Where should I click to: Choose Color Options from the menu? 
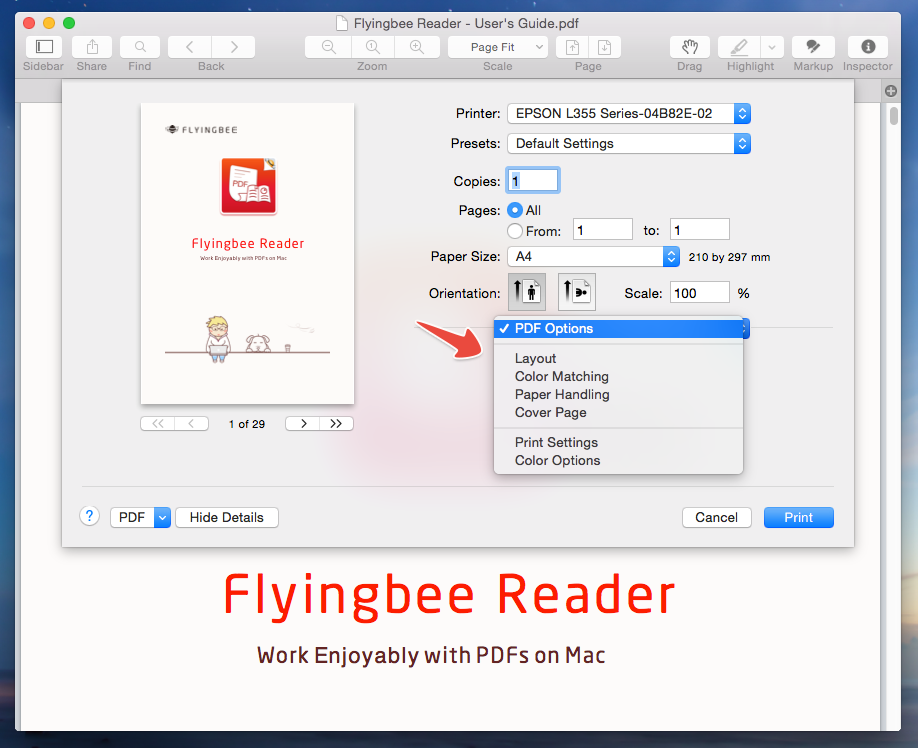pos(618,461)
